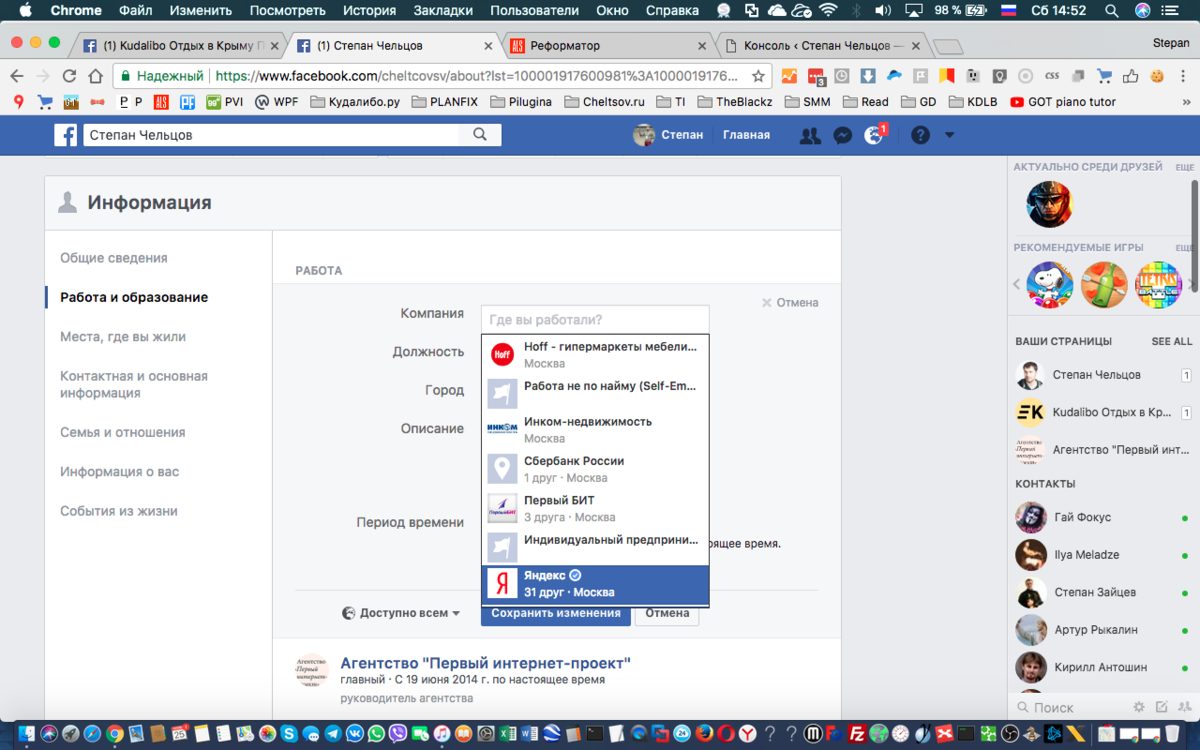The image size is (1200, 750).
Task: Click the Wi-Fi icon in menu bar
Action: click(x=828, y=11)
